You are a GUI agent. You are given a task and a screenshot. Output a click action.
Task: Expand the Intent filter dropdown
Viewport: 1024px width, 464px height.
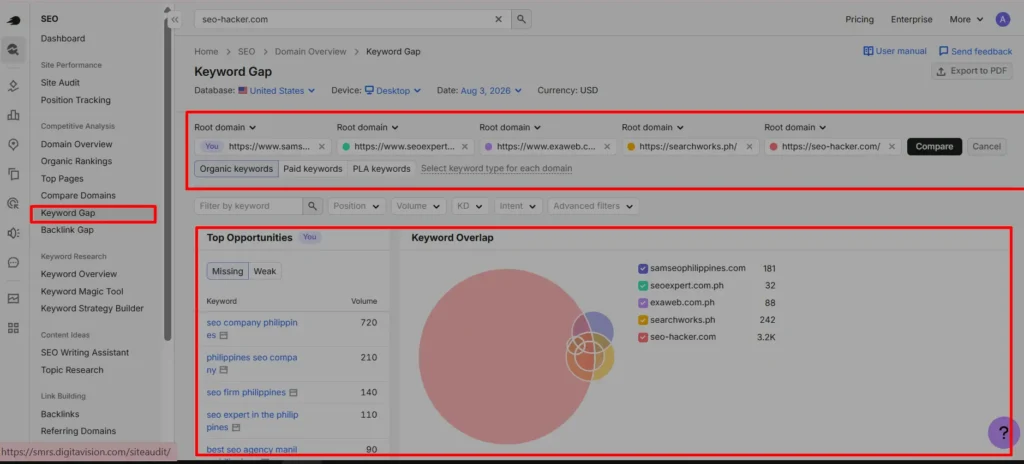[519, 206]
